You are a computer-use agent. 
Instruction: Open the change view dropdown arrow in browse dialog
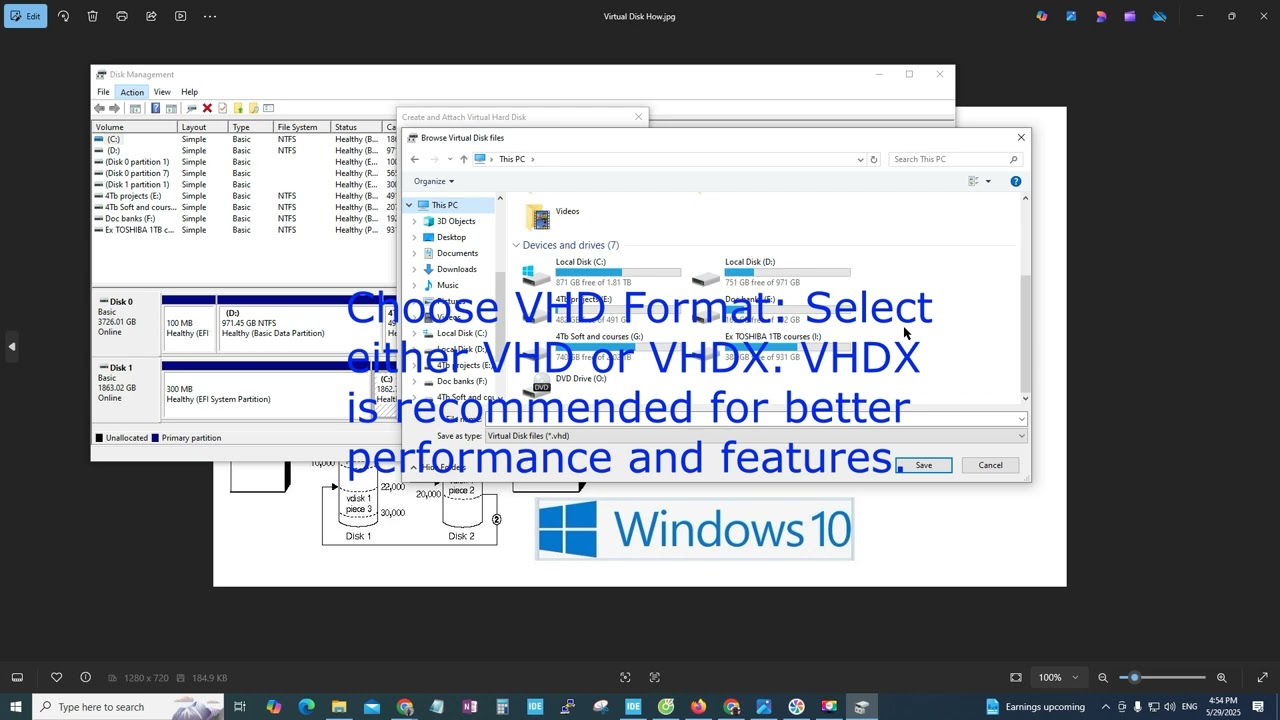[x=988, y=181]
